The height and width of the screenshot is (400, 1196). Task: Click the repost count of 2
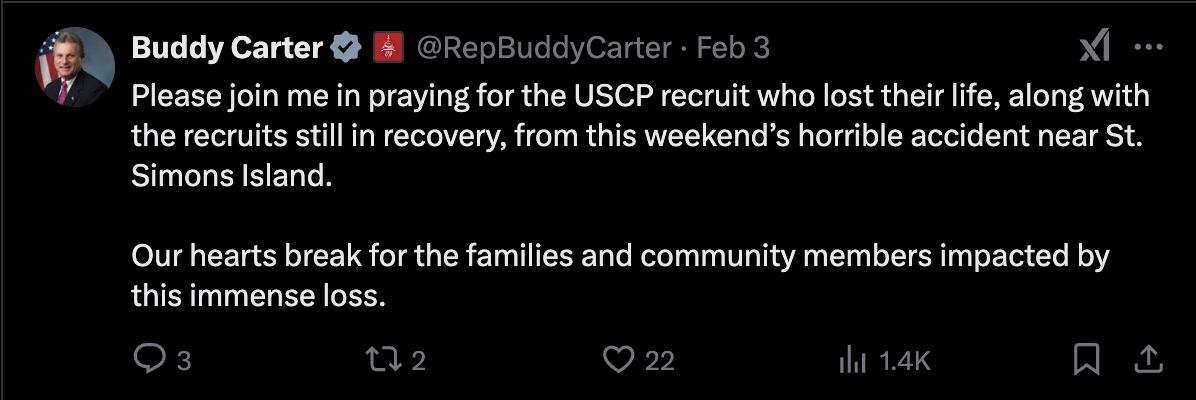coord(419,360)
